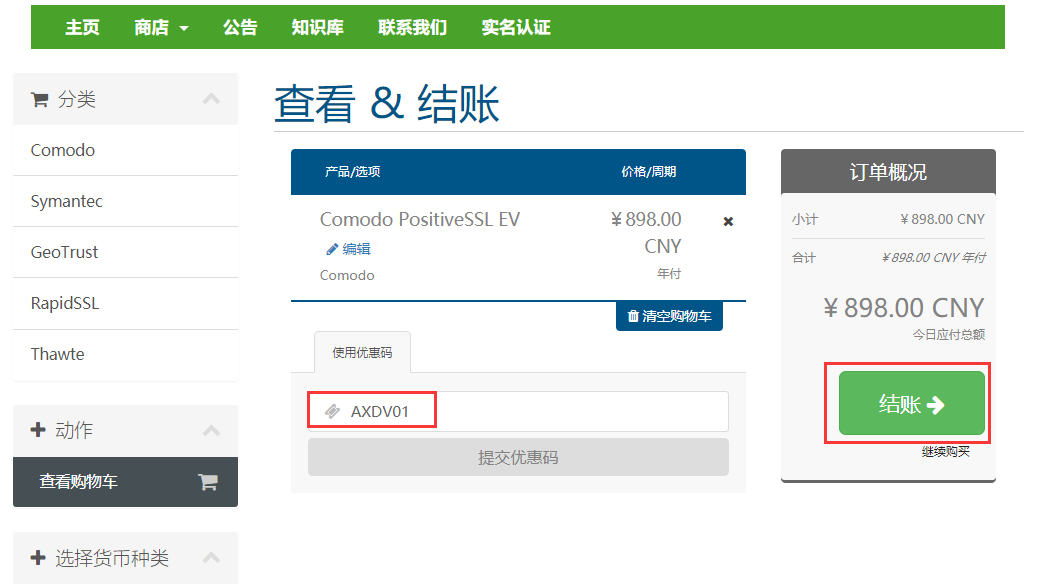Open the 商店 dropdown menu
This screenshot has height=587, width=1058.
tap(161, 27)
